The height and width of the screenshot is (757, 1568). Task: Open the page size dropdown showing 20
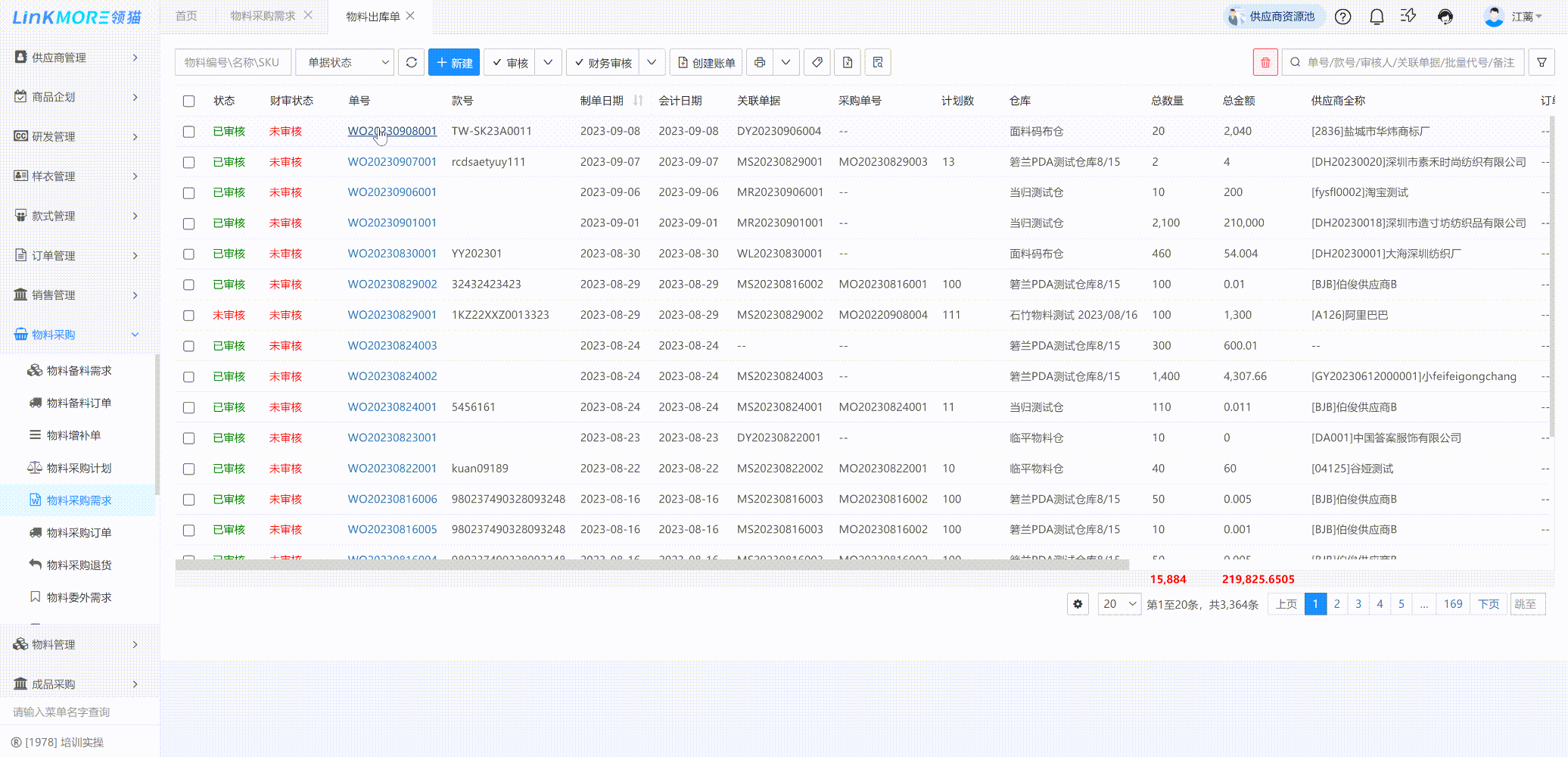pyautogui.click(x=1119, y=604)
